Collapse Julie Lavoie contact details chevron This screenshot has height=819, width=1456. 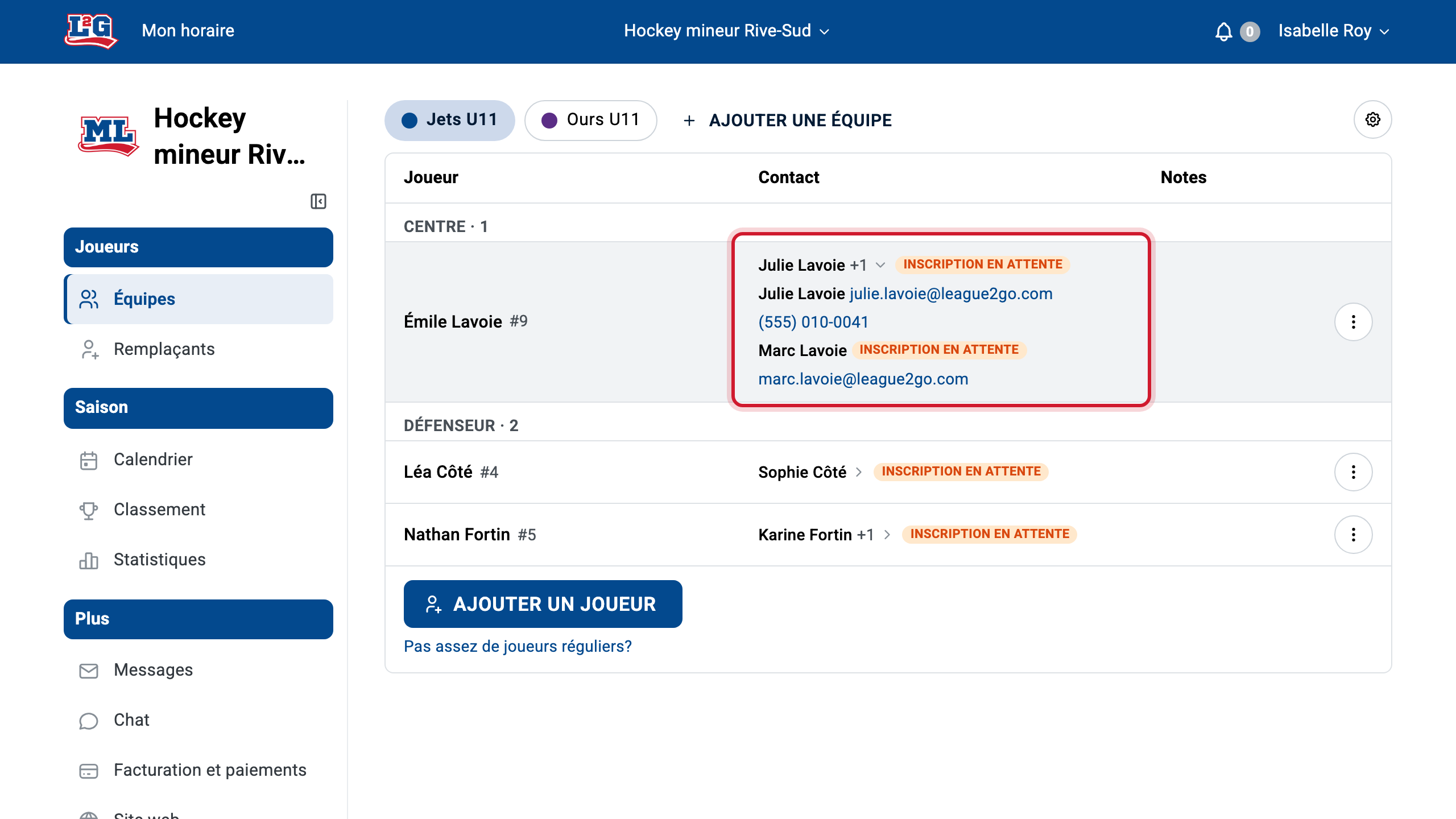pos(880,265)
